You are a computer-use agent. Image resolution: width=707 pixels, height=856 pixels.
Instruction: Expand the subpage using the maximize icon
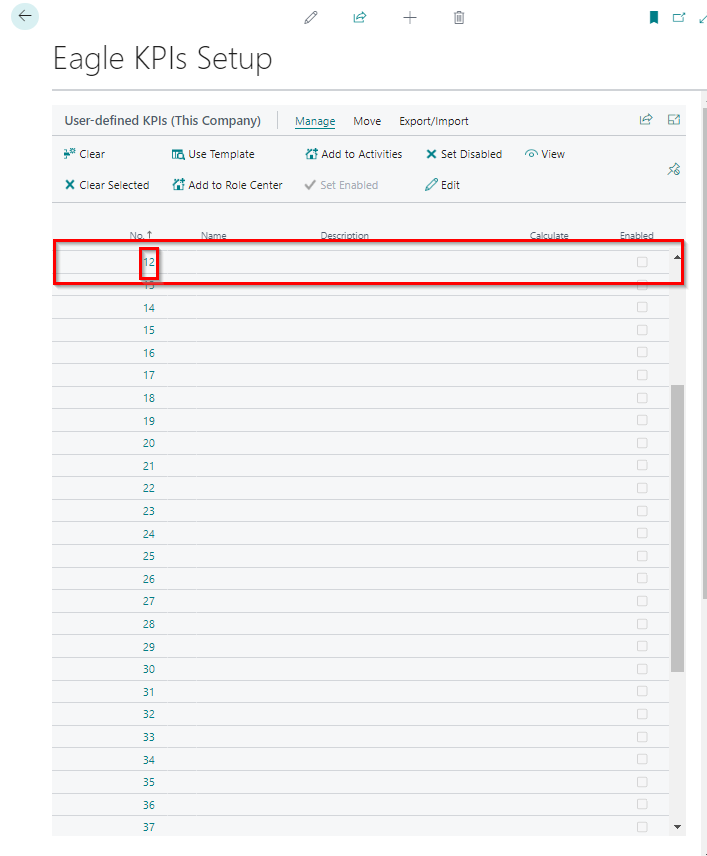(x=674, y=119)
